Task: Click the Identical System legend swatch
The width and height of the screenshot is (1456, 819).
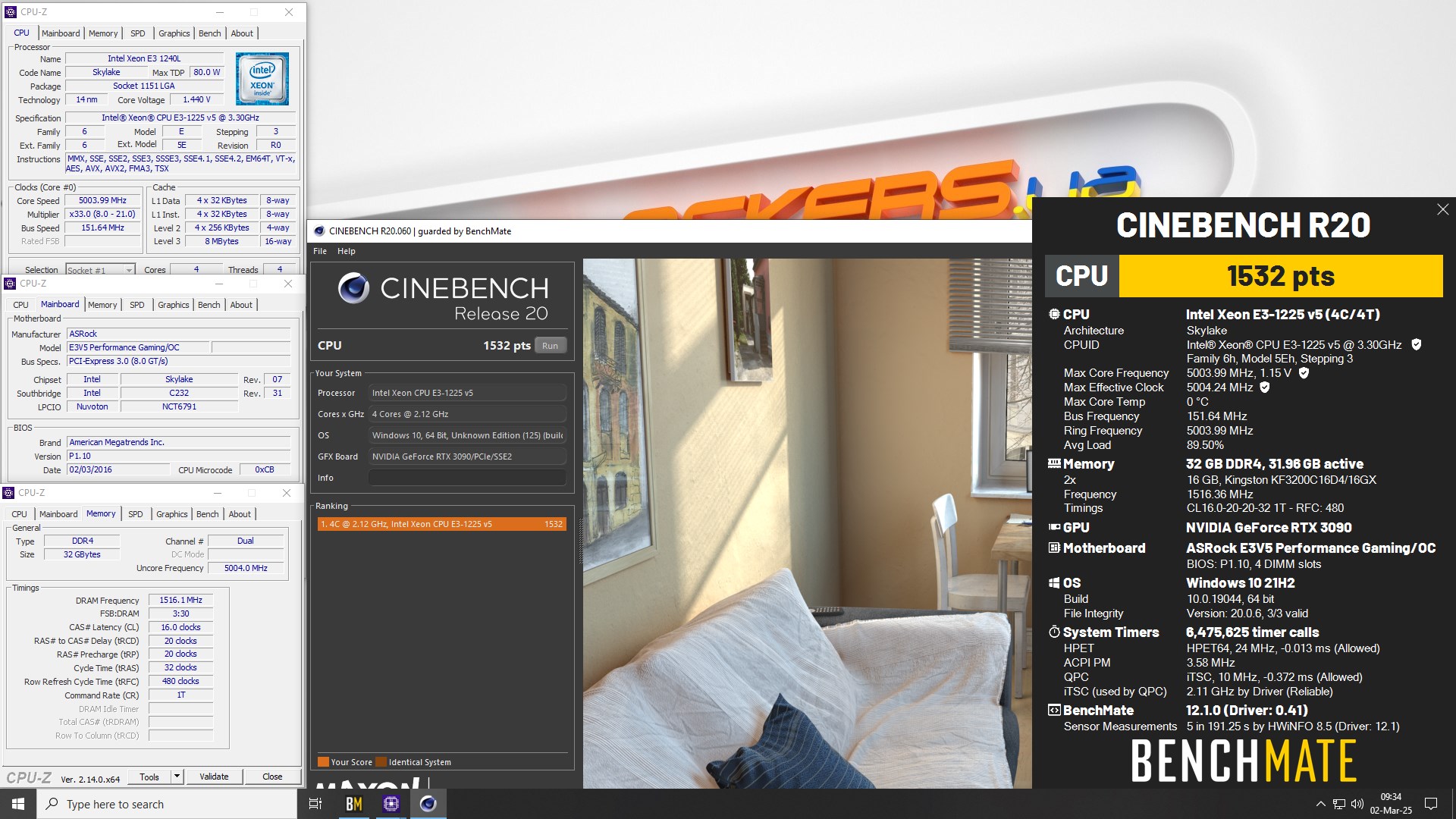Action: 381,762
